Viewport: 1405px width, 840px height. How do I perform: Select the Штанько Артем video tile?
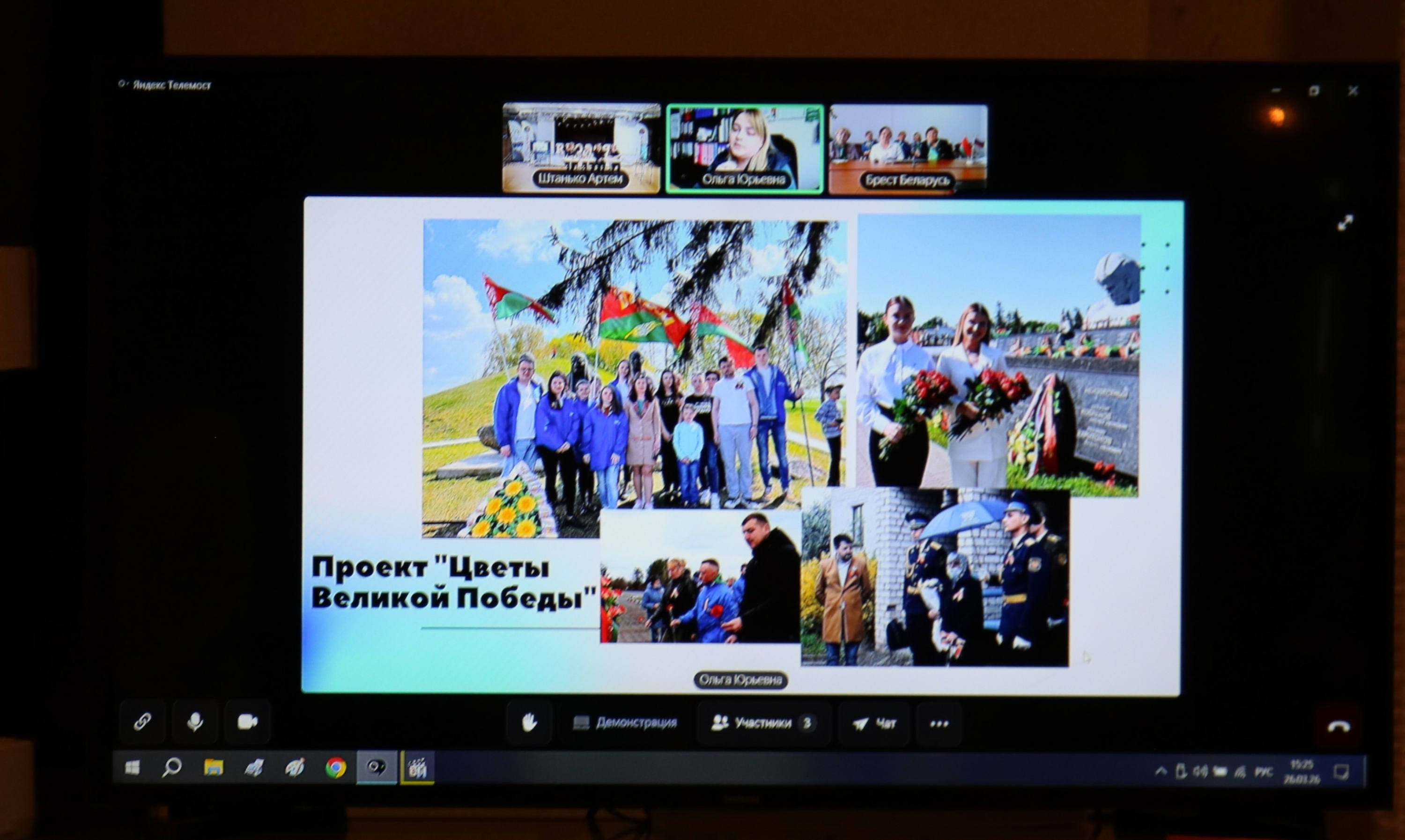[581, 148]
